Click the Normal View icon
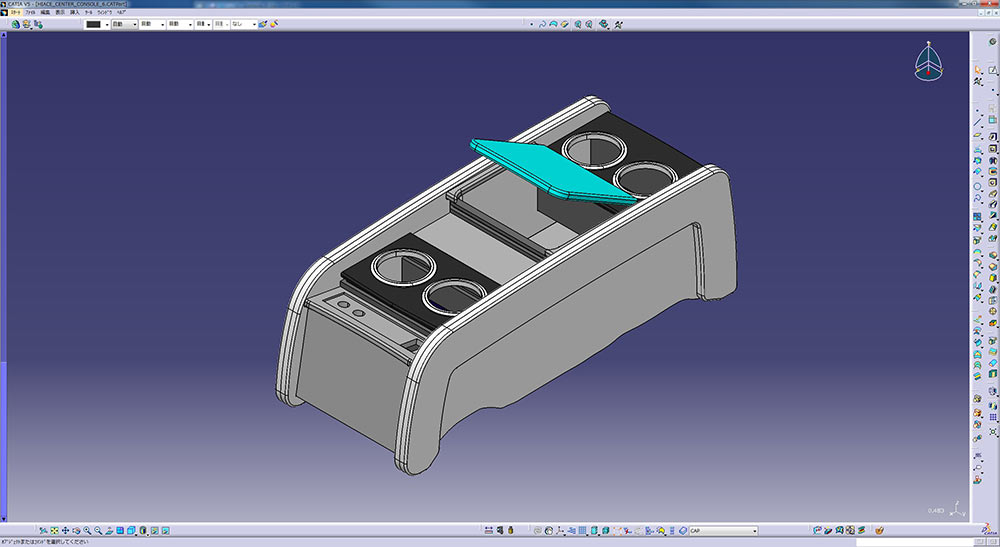Viewport: 1000px width, 547px height. point(109,530)
